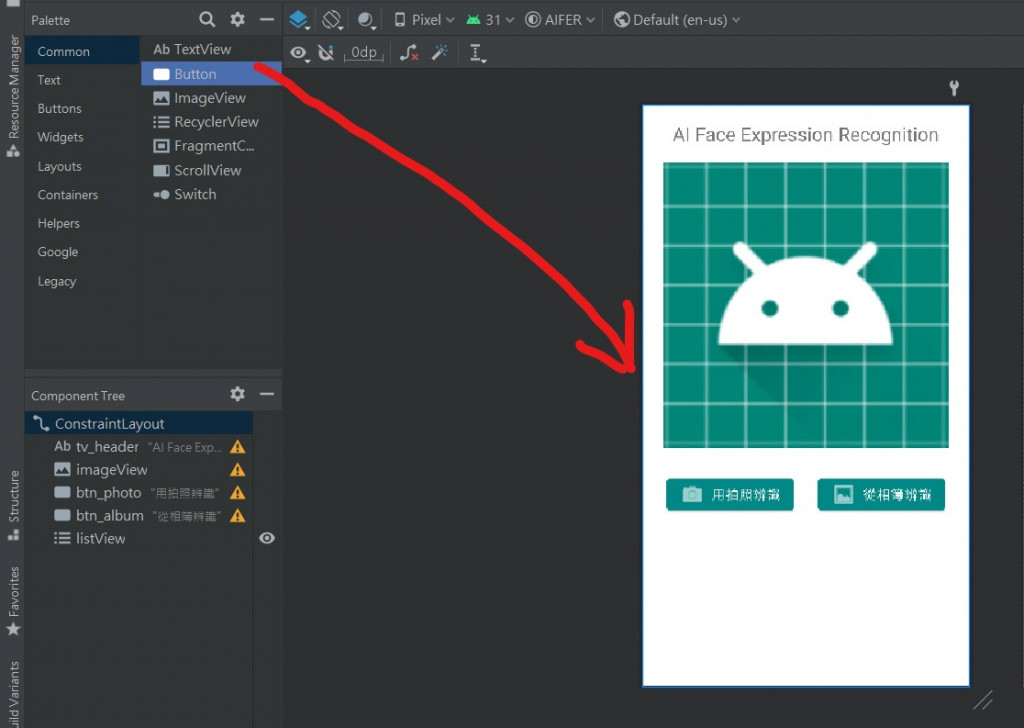This screenshot has width=1024, height=728.
Task: Click warning icon on btn_photo row
Action: [x=238, y=493]
